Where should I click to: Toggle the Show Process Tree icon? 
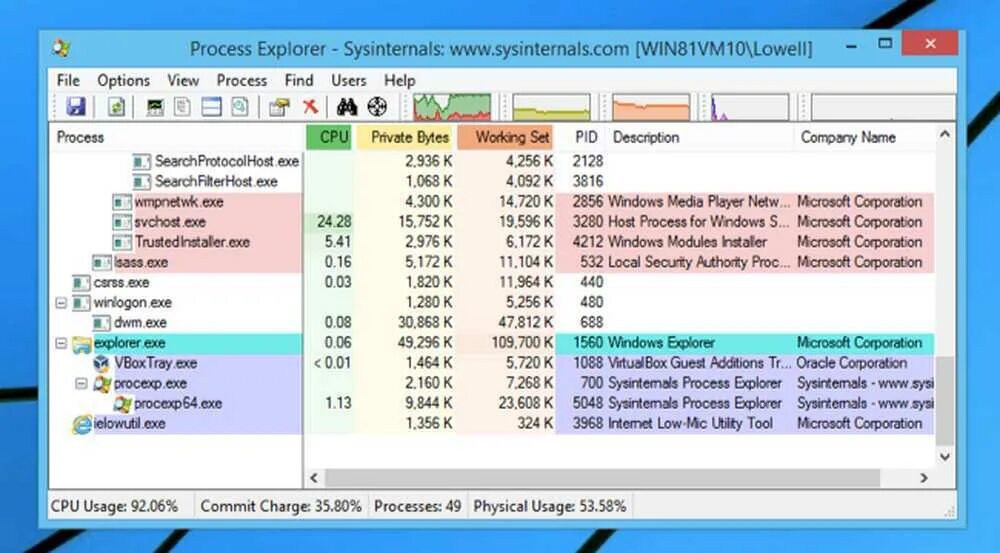(x=182, y=107)
